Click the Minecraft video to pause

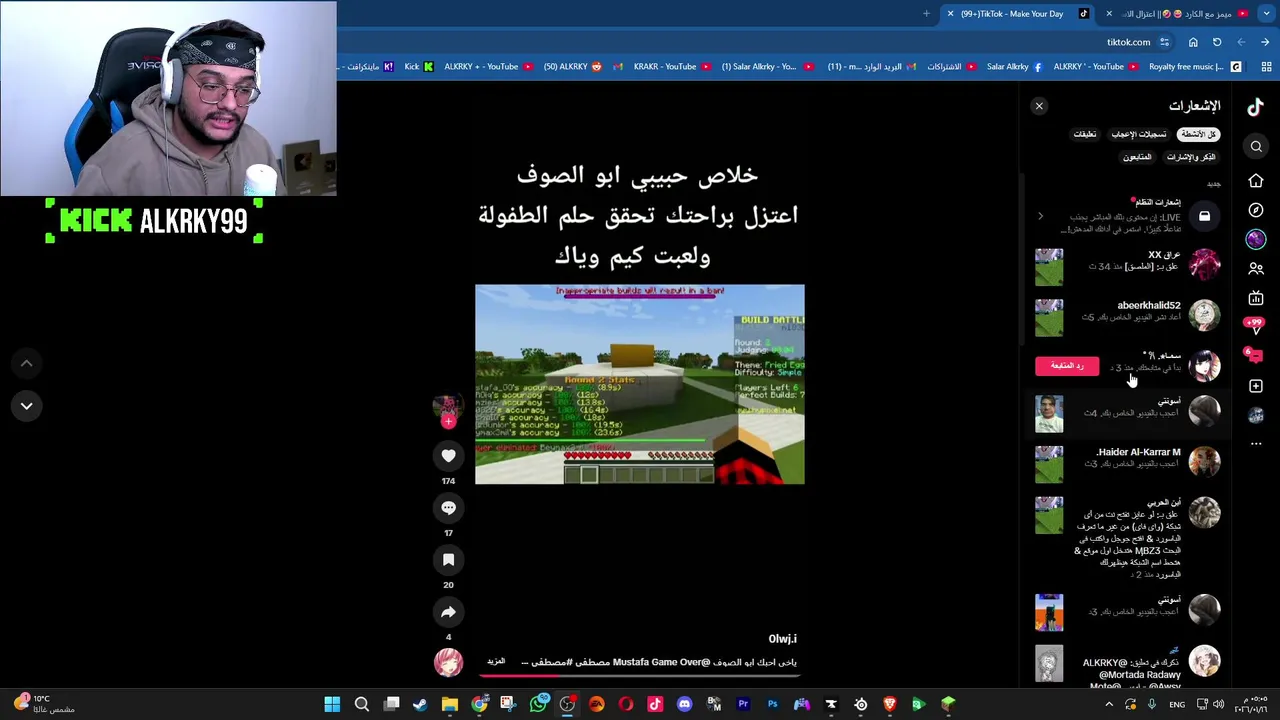point(640,384)
